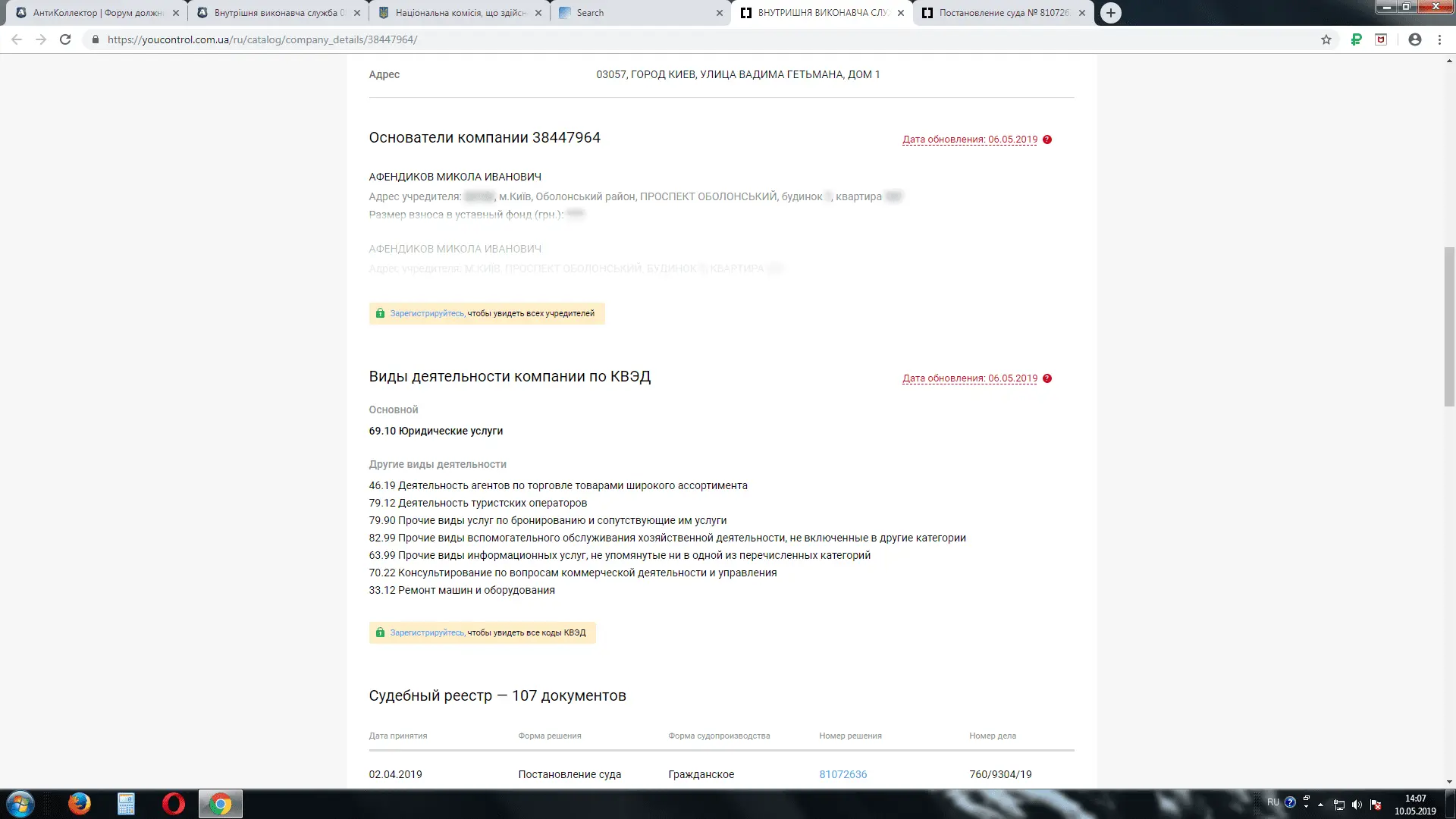1456x819 pixels.
Task: Click red help icon beside KVED update date
Action: pos(1047,378)
